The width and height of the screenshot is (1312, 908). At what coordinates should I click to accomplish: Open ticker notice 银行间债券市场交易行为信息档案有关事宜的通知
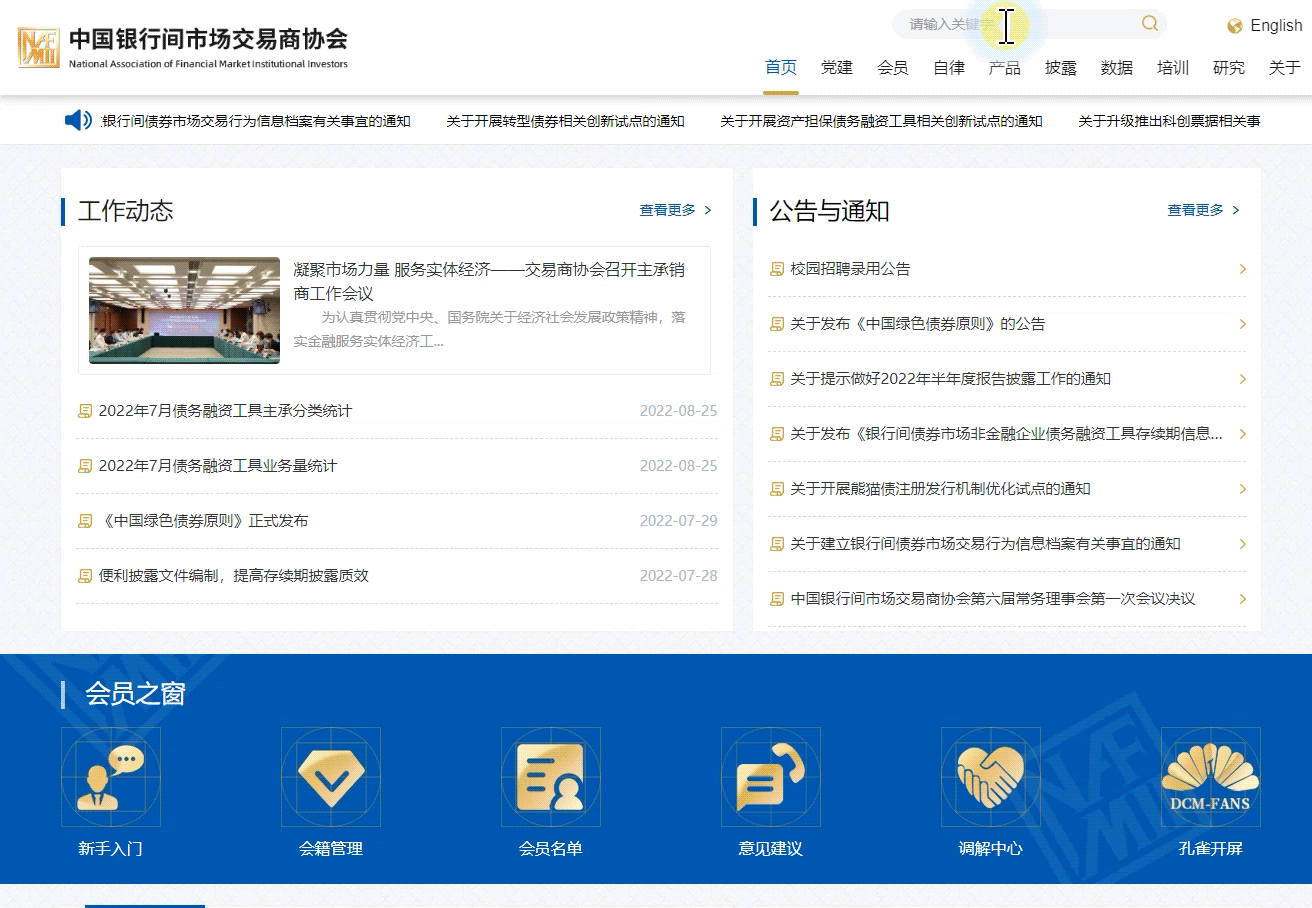coord(256,121)
